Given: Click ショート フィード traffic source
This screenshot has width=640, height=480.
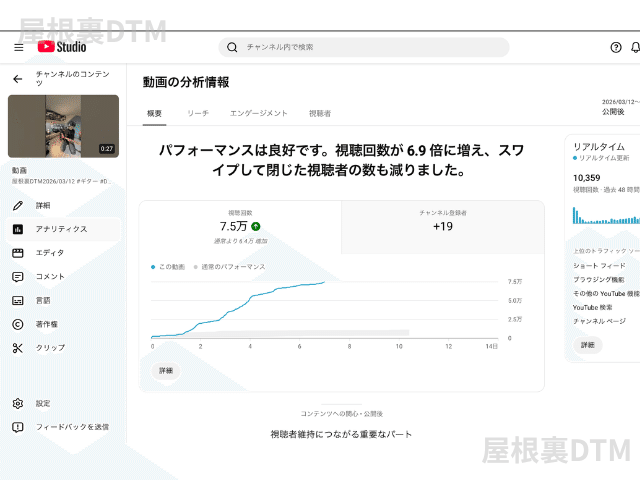Looking at the screenshot, I should click(x=599, y=266).
